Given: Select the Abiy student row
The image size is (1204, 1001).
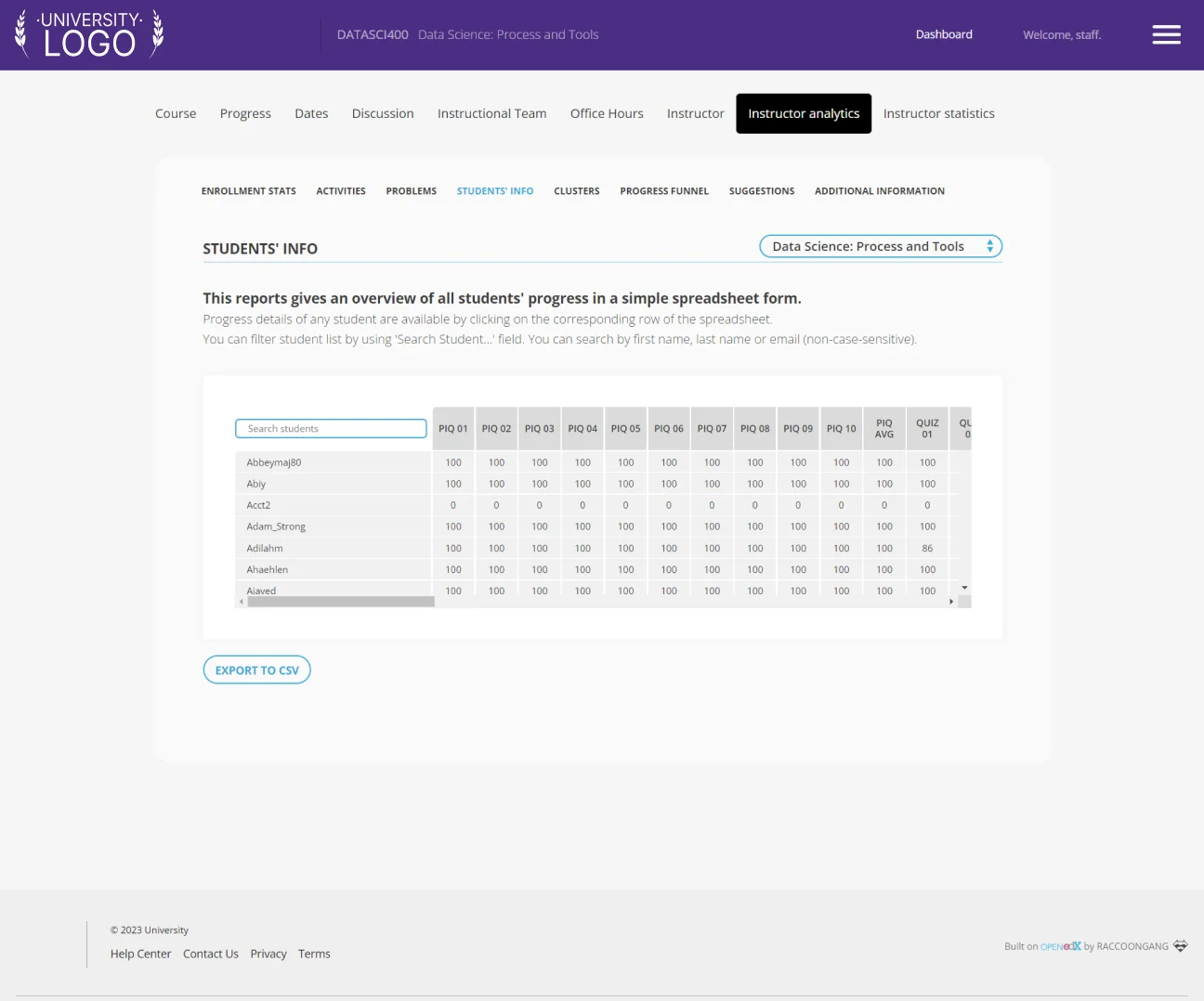Looking at the screenshot, I should coord(603,484).
